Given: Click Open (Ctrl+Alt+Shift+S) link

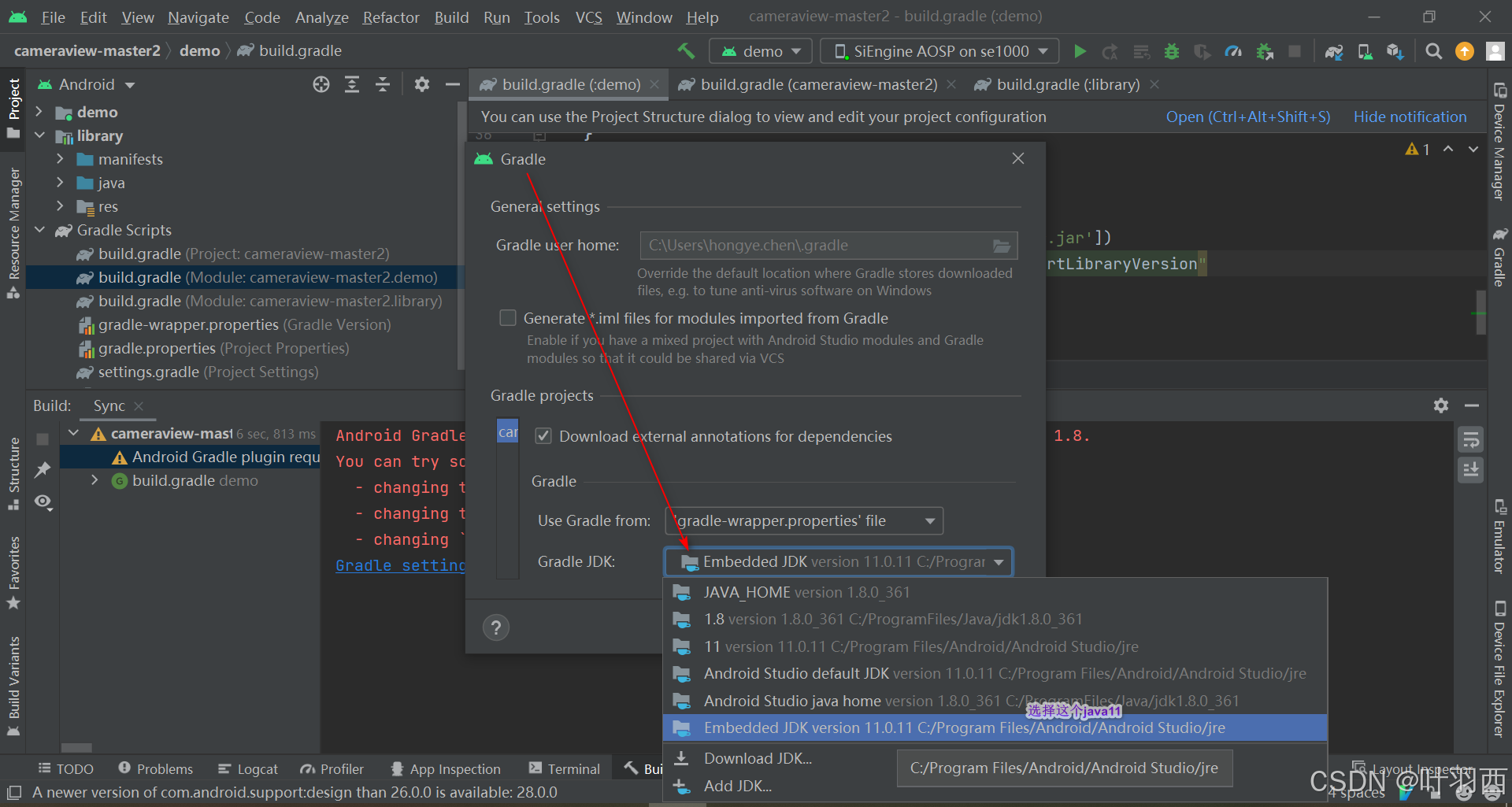Looking at the screenshot, I should [x=1247, y=117].
